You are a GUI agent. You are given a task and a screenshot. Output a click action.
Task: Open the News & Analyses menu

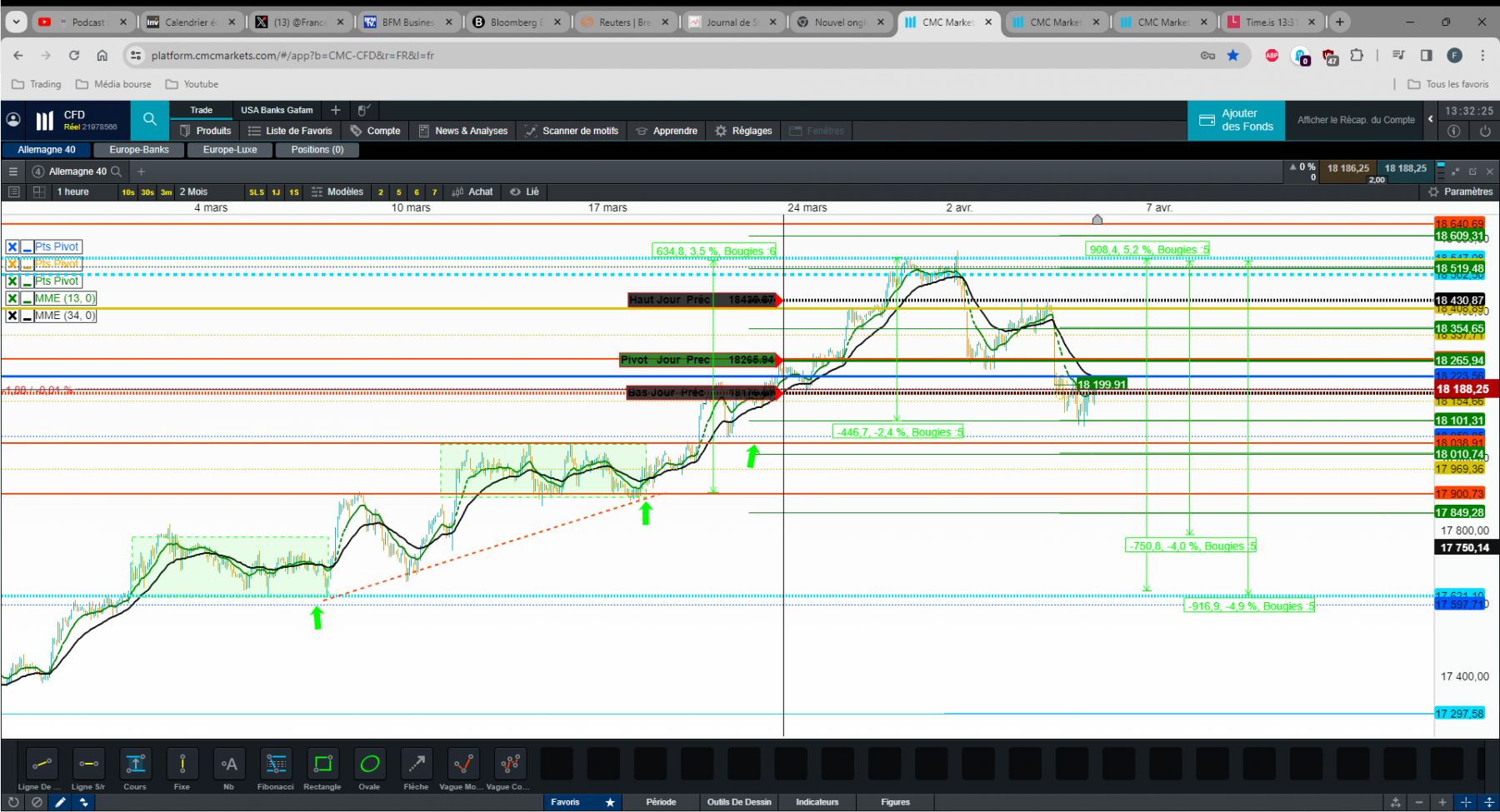pos(463,131)
